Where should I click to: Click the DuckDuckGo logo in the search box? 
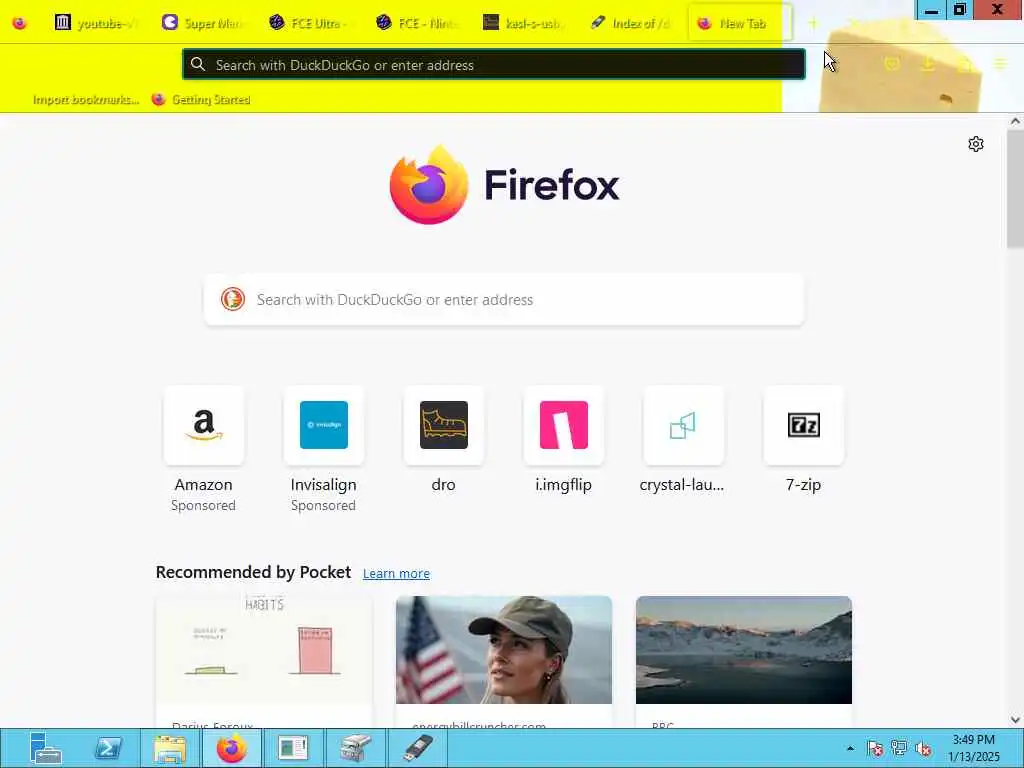point(232,299)
